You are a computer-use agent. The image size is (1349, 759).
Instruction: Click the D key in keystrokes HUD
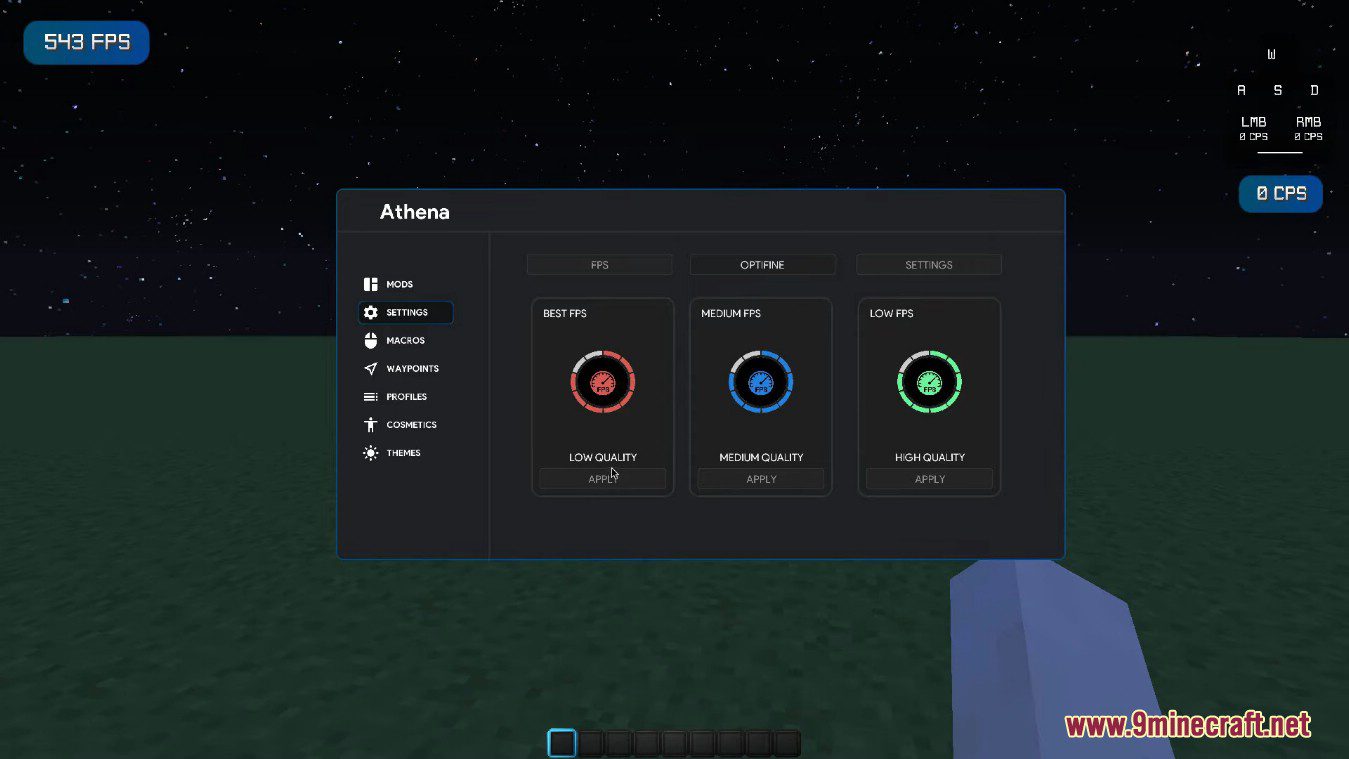(x=1314, y=90)
